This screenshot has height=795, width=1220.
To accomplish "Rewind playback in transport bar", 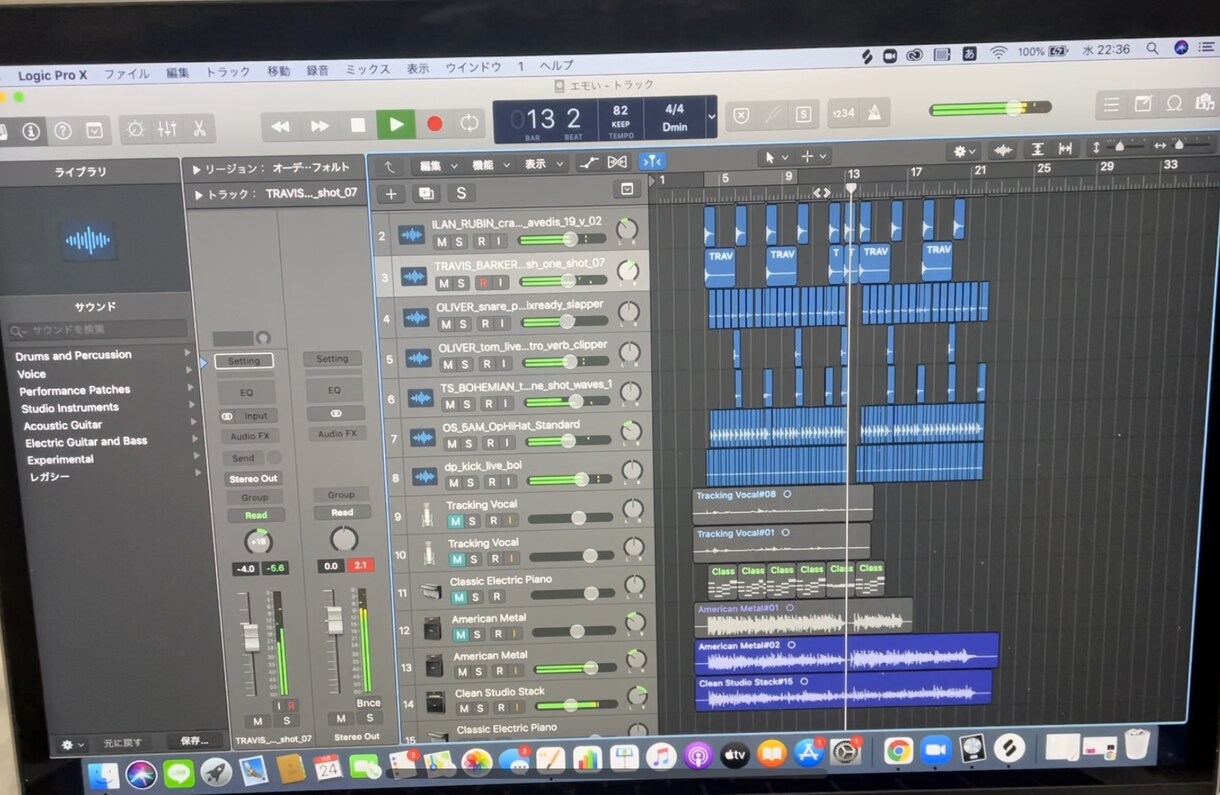I will coord(281,126).
